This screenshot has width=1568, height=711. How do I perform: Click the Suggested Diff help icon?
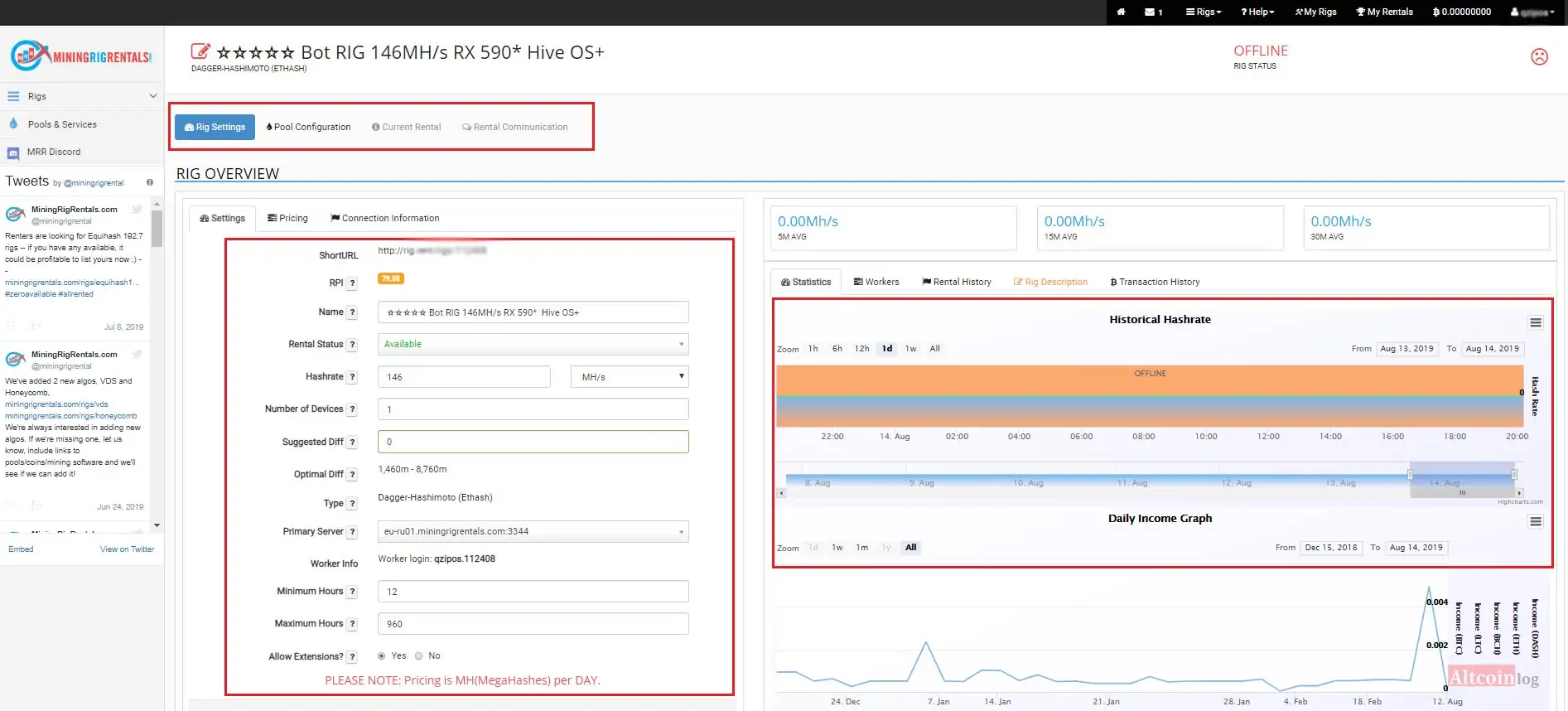coord(352,443)
